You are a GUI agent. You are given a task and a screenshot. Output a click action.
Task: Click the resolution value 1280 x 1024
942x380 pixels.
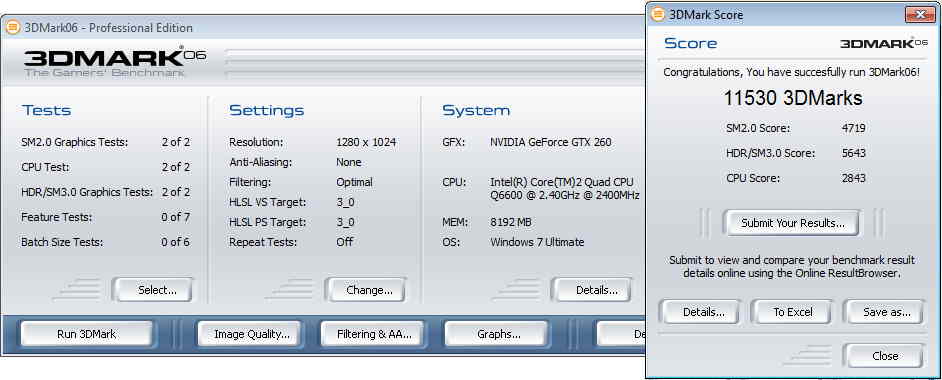click(366, 142)
